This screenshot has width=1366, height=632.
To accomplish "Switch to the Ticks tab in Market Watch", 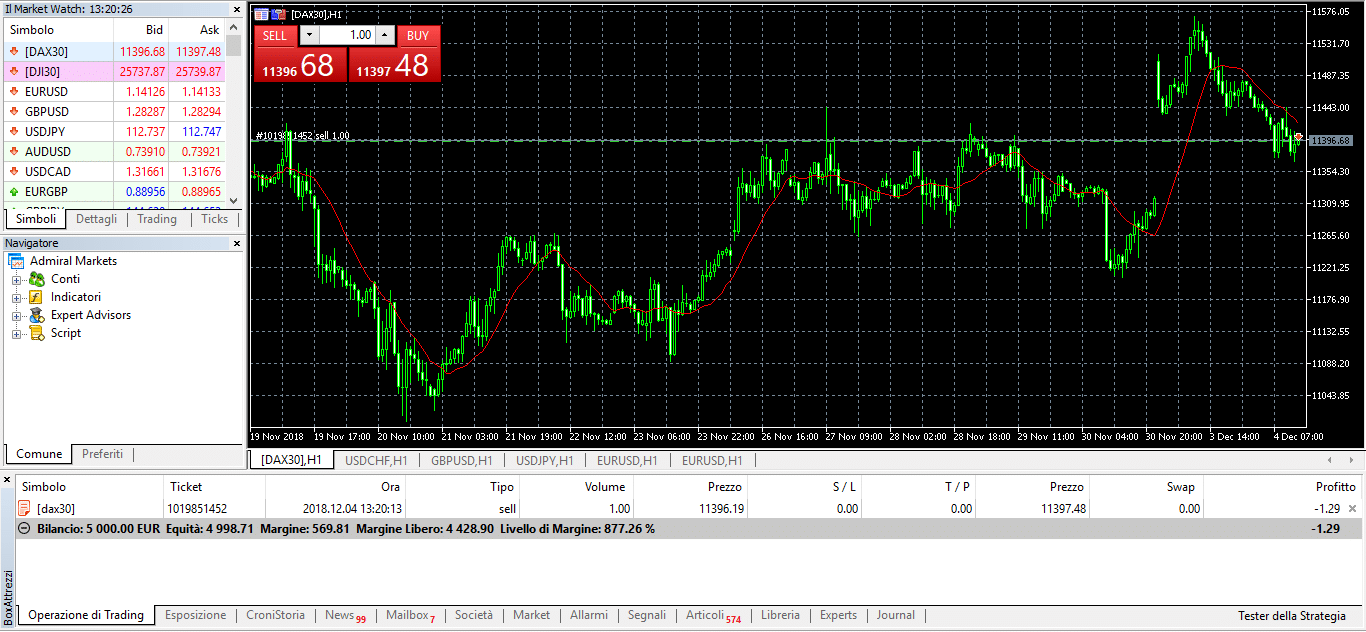I will pos(214,219).
